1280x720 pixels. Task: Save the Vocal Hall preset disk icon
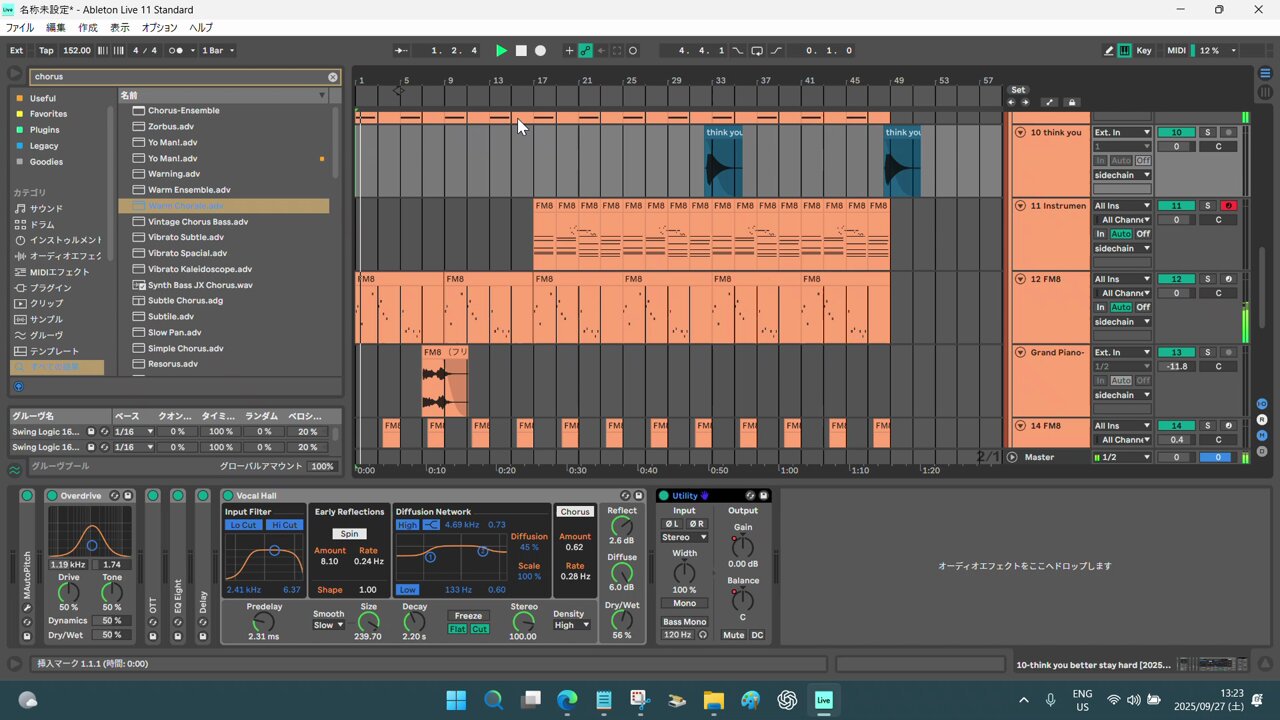(639, 496)
